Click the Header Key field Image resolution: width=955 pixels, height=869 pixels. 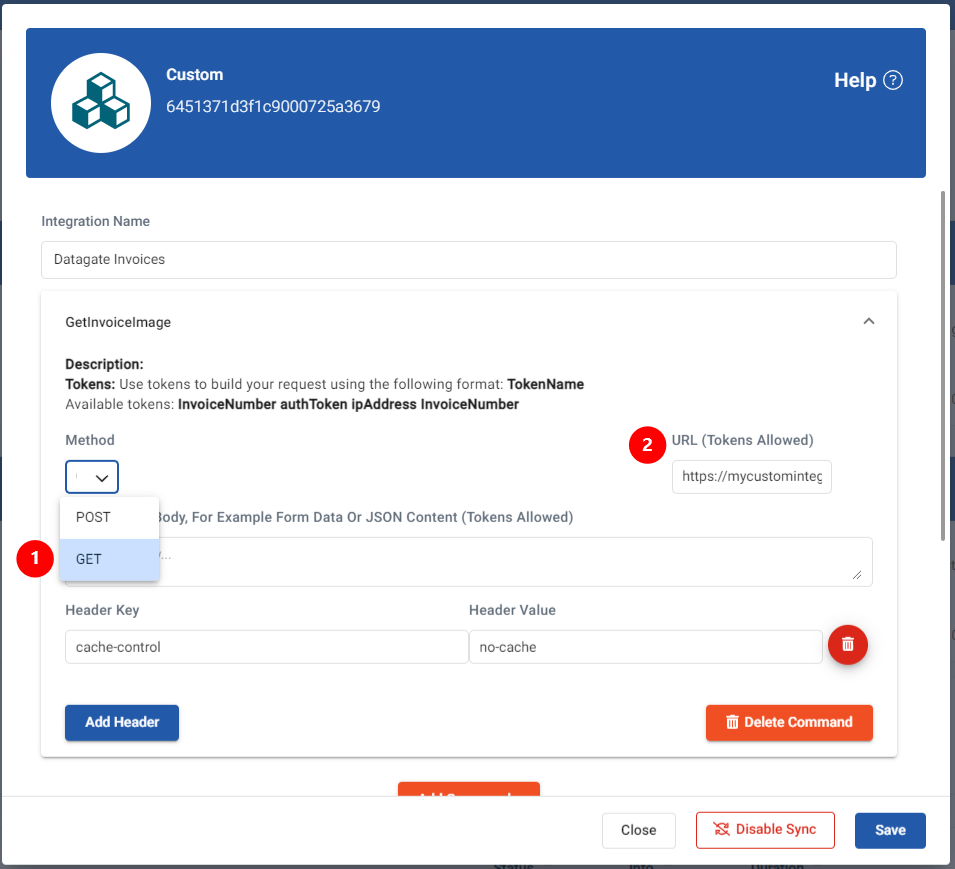click(x=266, y=647)
